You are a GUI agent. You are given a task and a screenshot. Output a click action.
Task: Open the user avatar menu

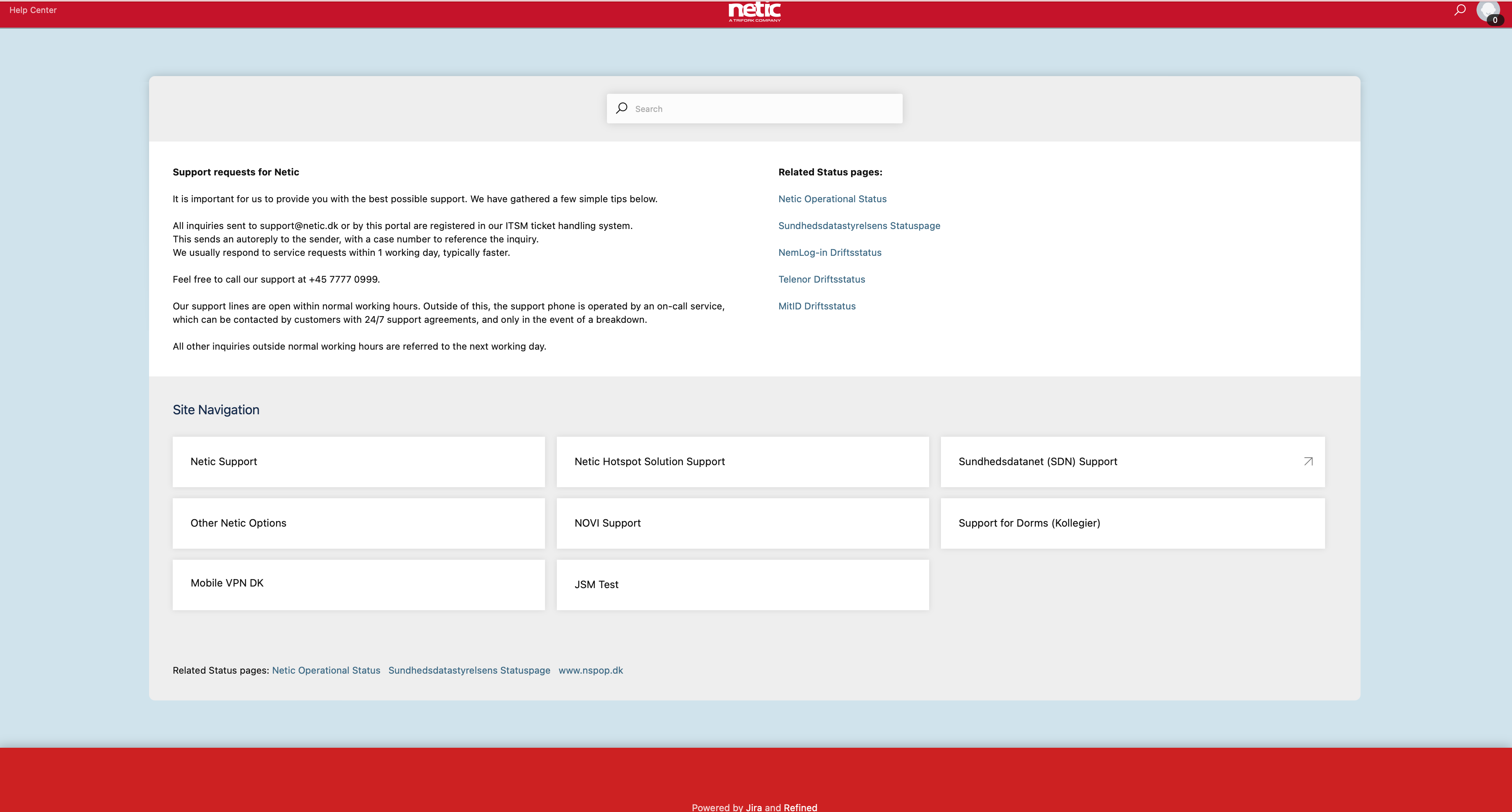(x=1487, y=11)
